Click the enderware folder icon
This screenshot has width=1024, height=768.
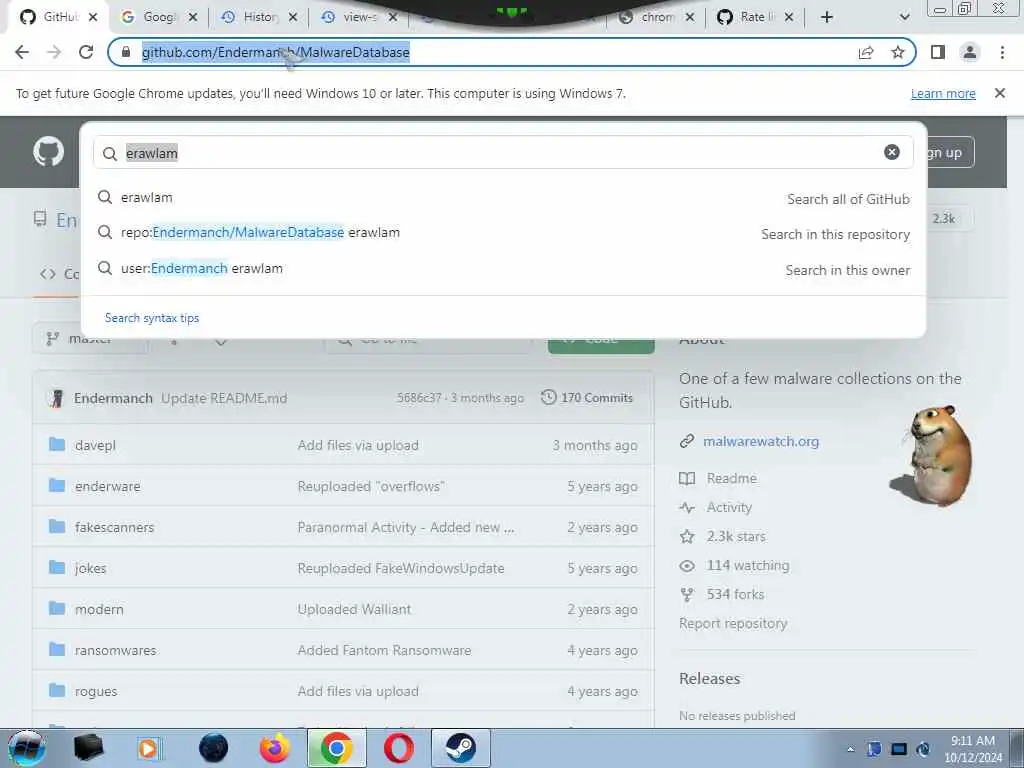tap(57, 485)
